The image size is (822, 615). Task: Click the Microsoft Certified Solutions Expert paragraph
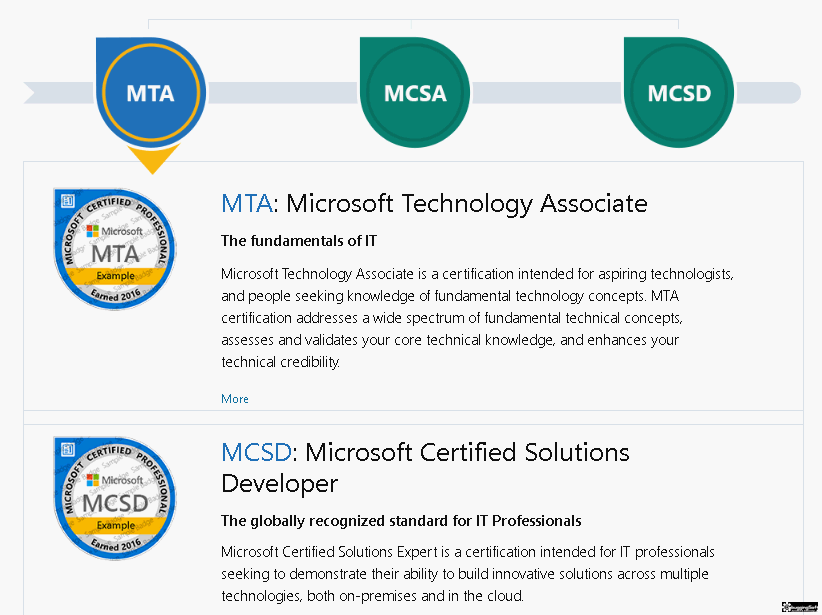pos(468,574)
